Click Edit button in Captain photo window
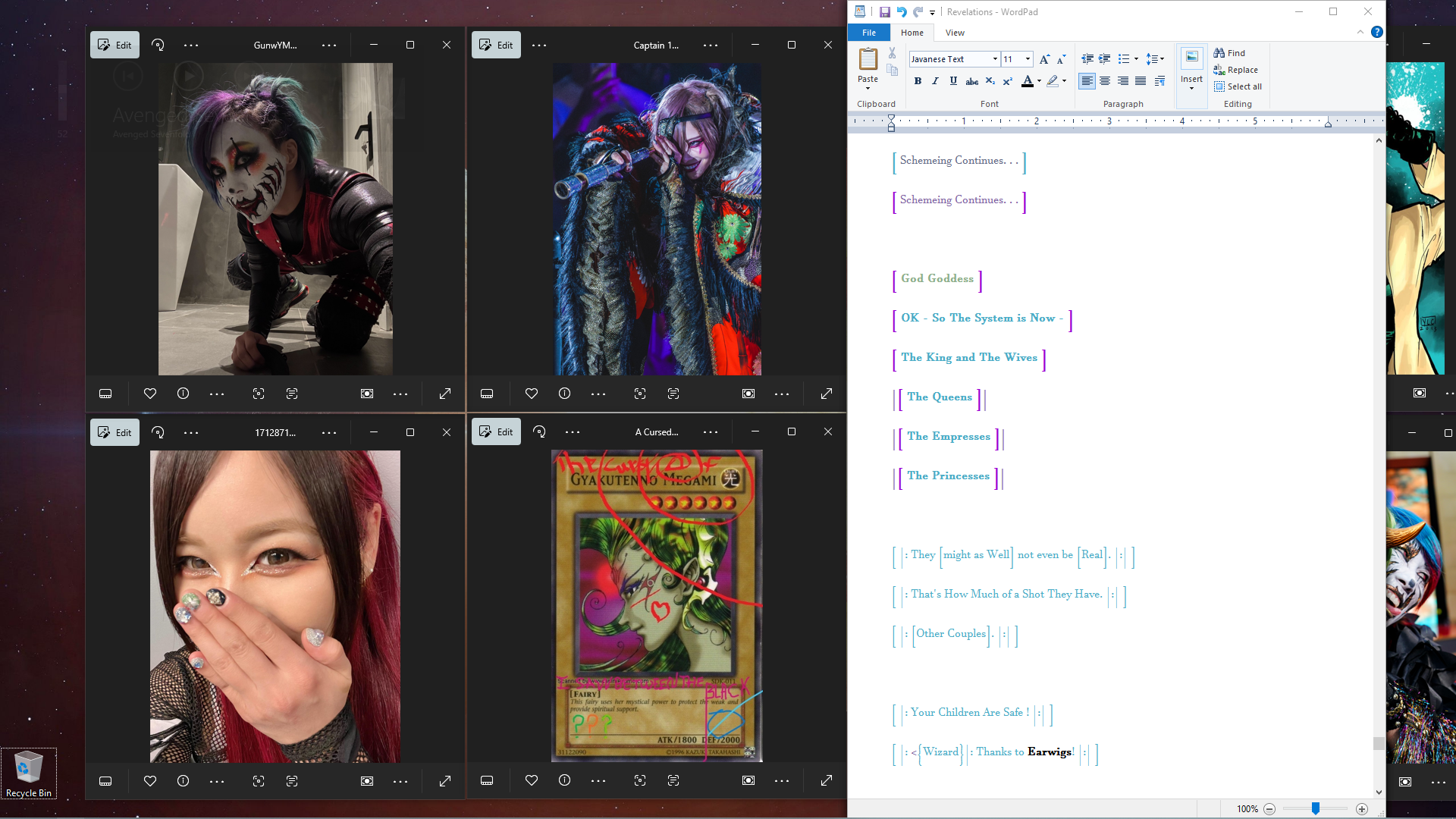This screenshot has height=819, width=1456. (496, 45)
